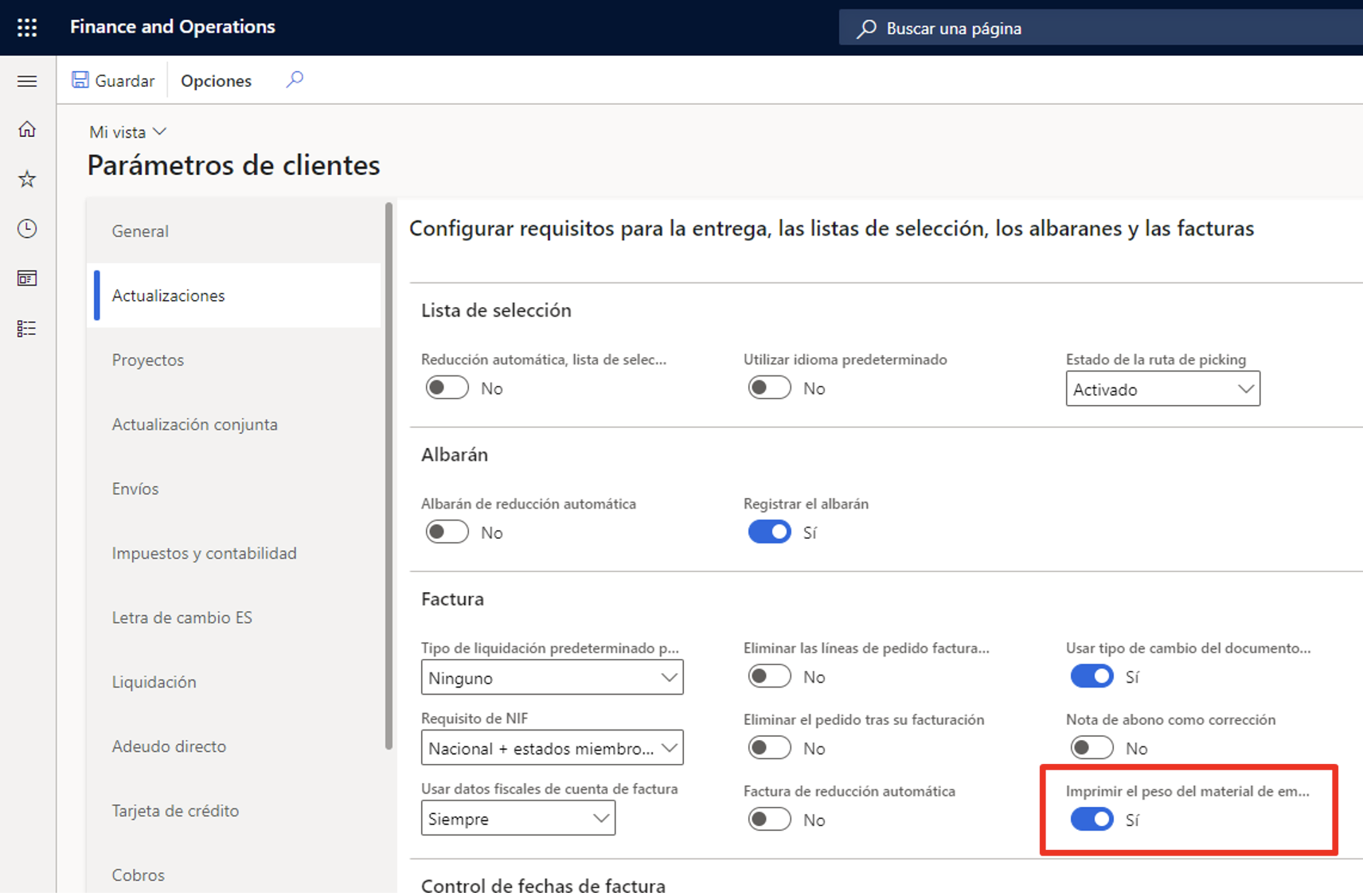The height and width of the screenshot is (896, 1363).
Task: Select the Proyectos tab
Action: 234,360
